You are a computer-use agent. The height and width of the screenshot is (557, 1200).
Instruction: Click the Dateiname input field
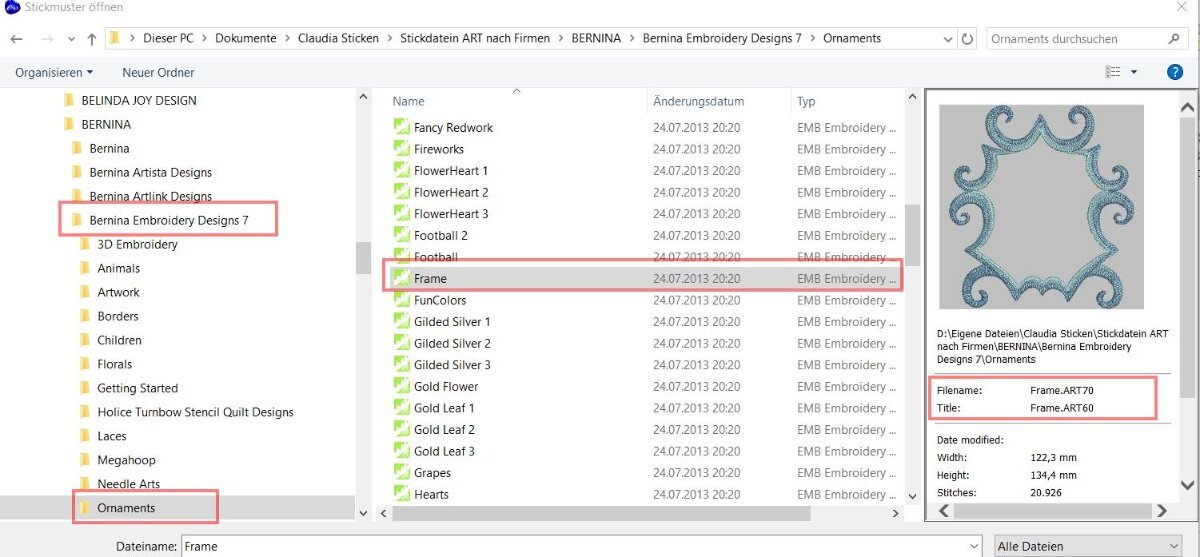581,546
